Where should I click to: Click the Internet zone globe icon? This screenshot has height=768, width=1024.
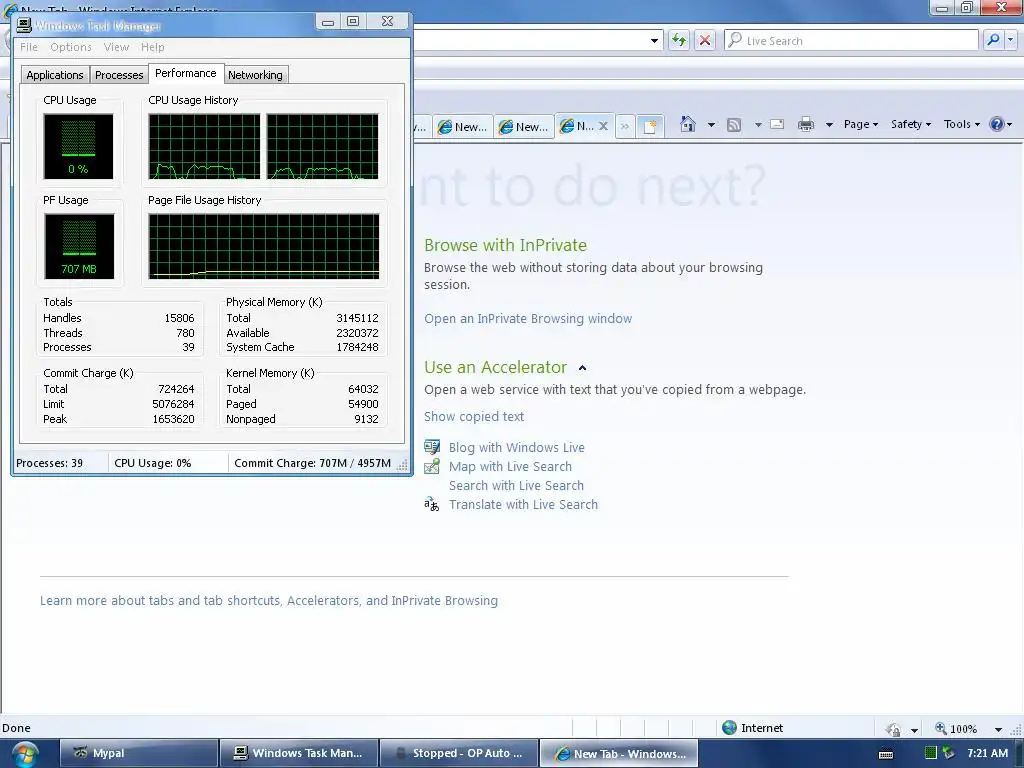coord(729,728)
